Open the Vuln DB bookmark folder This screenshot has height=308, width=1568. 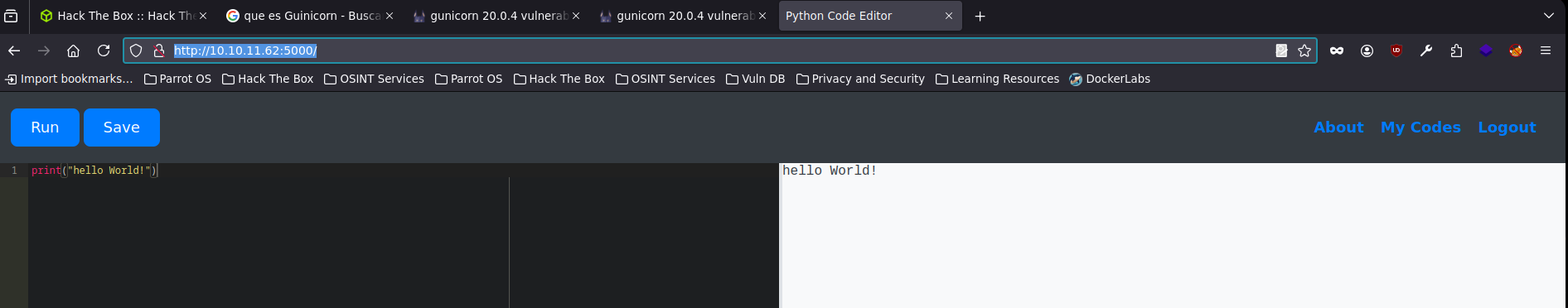pos(756,79)
